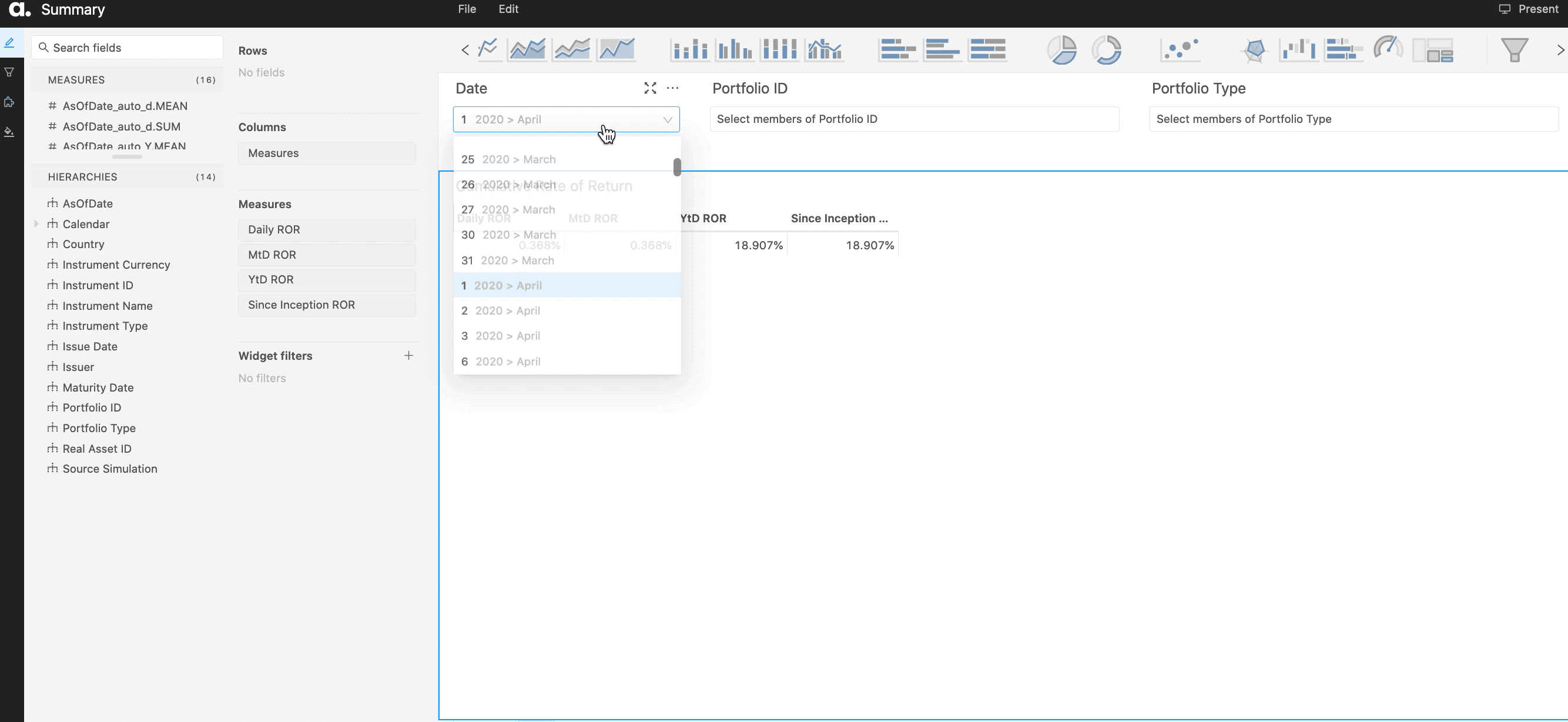Click the Search fields input

pos(127,48)
